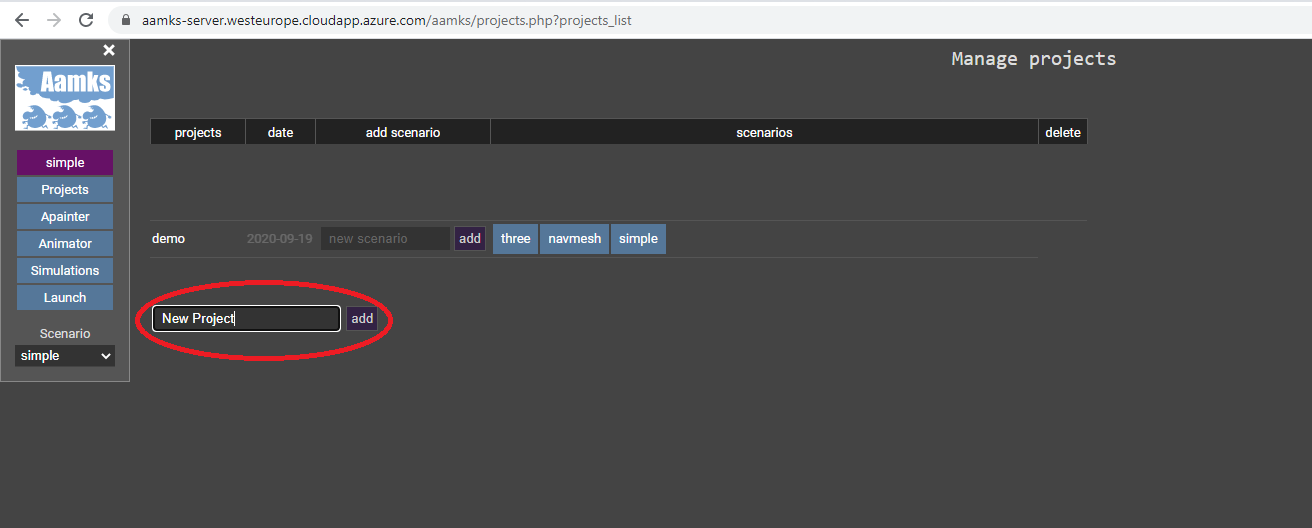Reload the page with refresh icon
This screenshot has height=528, width=1312.
(x=86, y=20)
